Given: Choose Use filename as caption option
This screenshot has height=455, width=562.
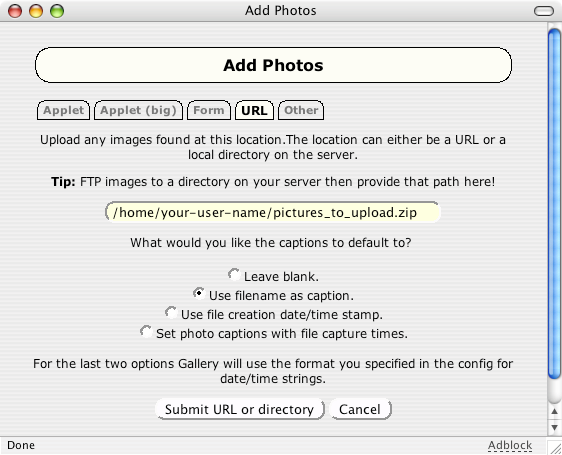Looking at the screenshot, I should click(199, 294).
